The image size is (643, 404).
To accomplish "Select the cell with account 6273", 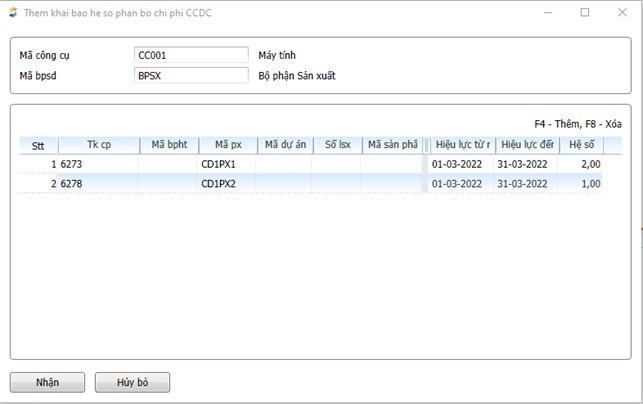I will click(98, 164).
